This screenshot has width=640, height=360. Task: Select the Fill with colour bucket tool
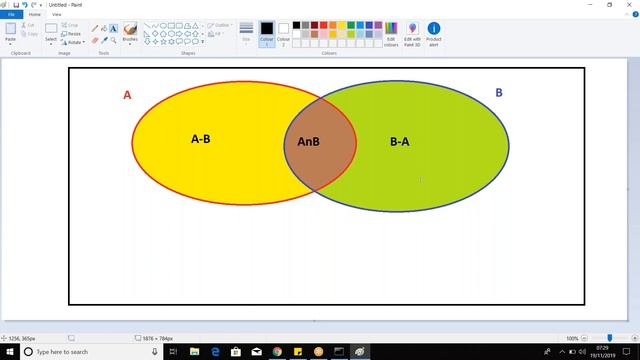pyautogui.click(x=104, y=29)
